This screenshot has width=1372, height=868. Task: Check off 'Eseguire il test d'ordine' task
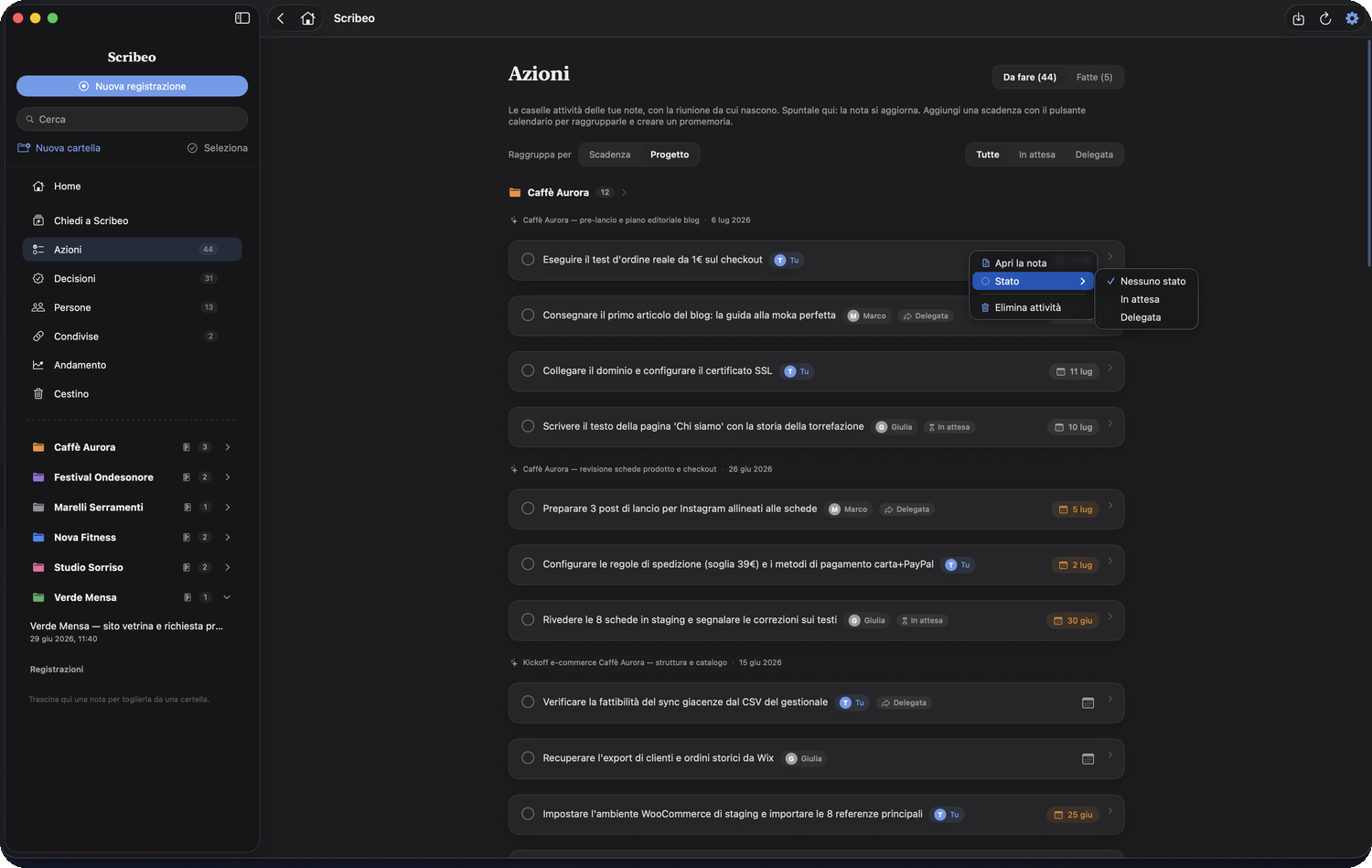528,260
